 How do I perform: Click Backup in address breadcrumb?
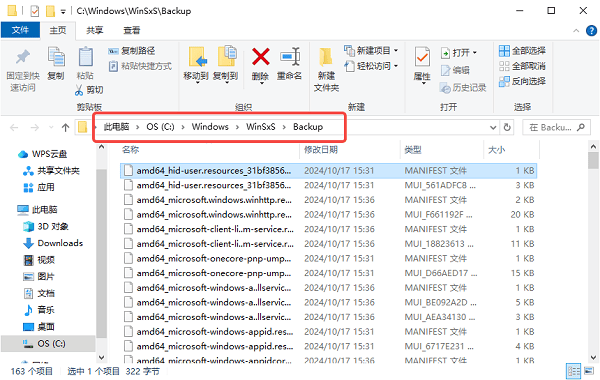click(x=308, y=127)
